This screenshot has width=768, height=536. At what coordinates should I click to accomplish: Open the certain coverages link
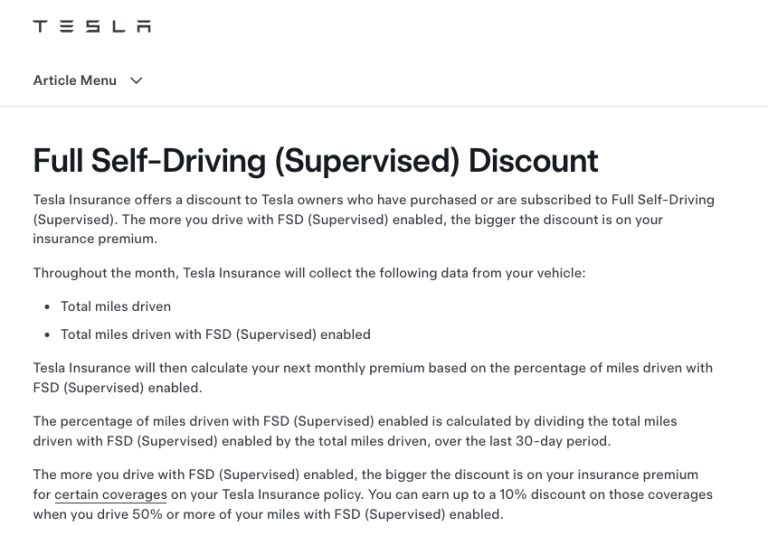tap(111, 494)
